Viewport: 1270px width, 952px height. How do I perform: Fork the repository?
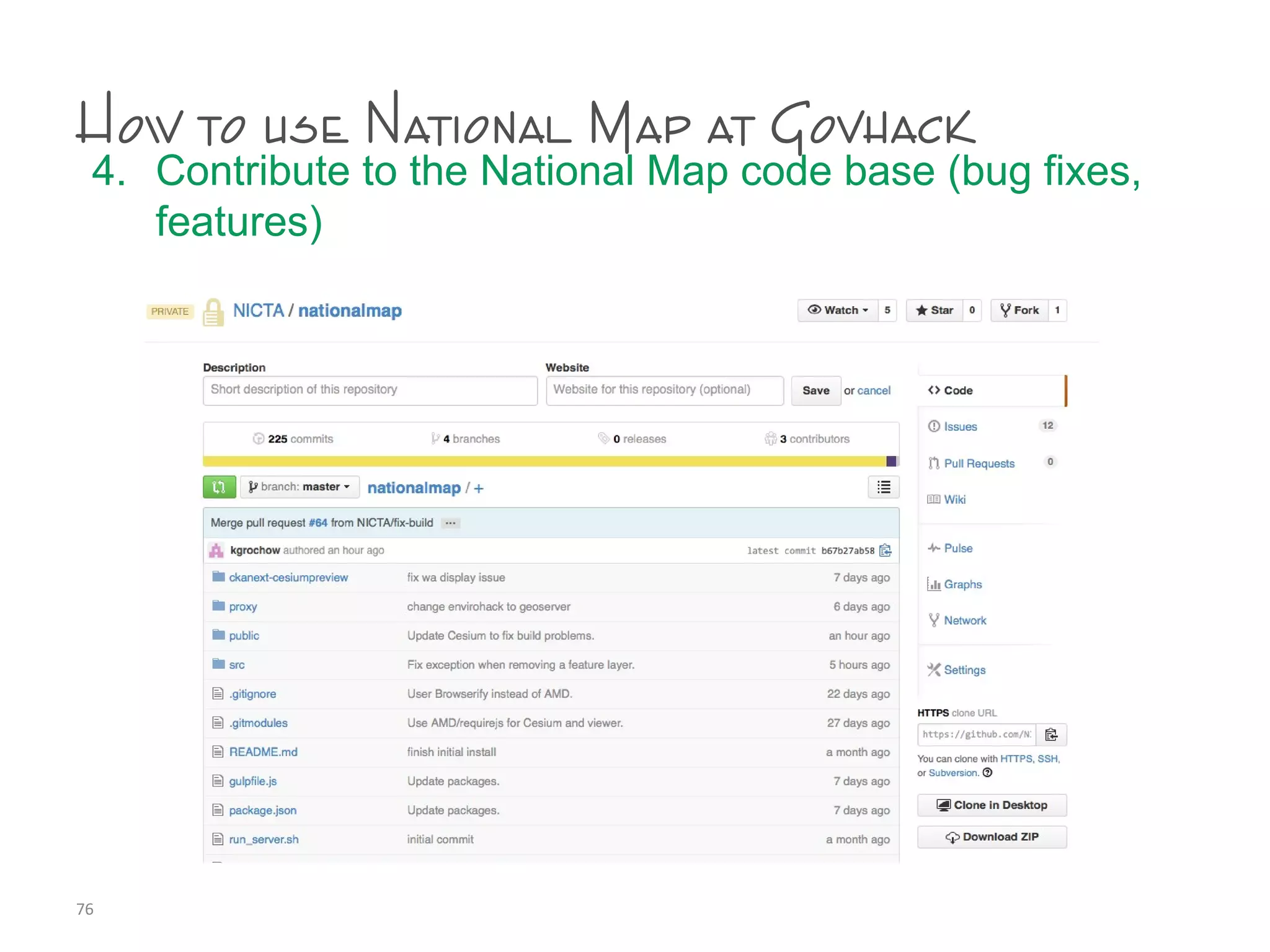pos(1019,311)
